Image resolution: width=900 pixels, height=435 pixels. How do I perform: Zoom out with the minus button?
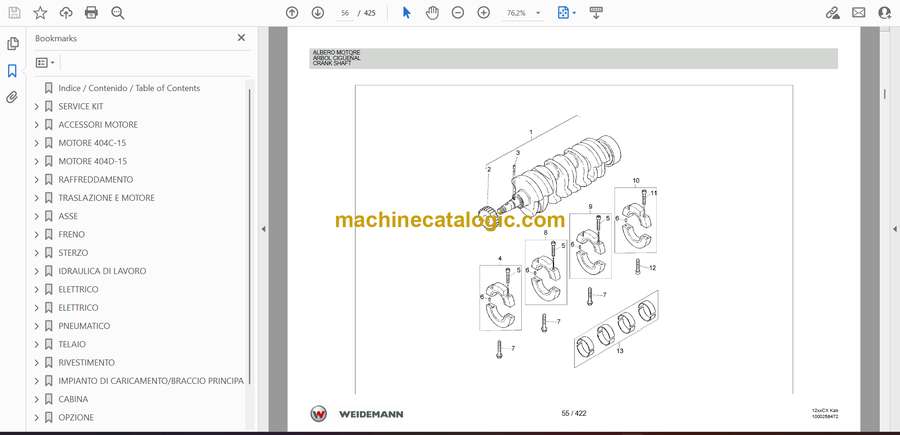(x=457, y=13)
